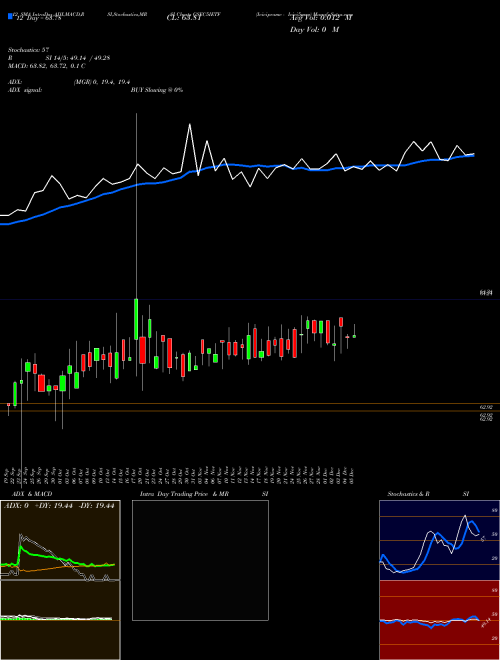Viewport: 500px width, 660px height.
Task: Click the 'Intra Day Trading Price & MR' title
Action: tap(184, 494)
